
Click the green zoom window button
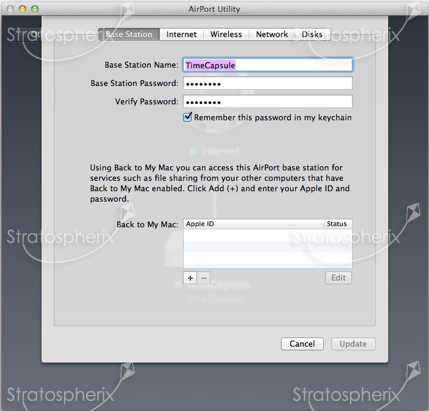tap(35, 9)
